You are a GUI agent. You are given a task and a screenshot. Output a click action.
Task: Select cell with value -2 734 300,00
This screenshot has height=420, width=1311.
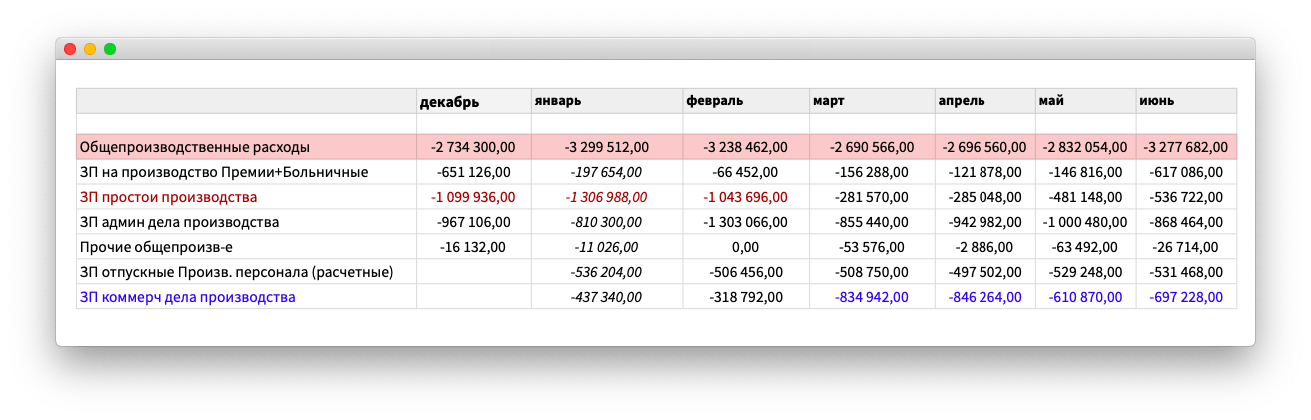click(x=473, y=147)
